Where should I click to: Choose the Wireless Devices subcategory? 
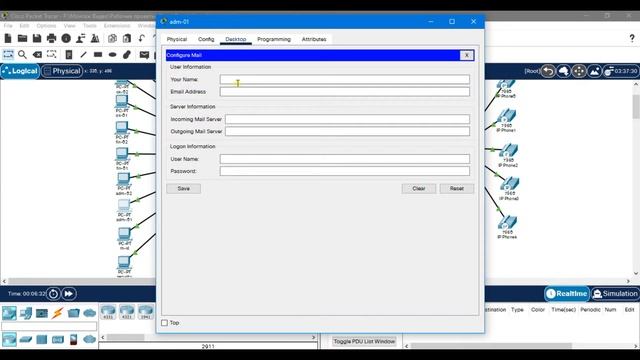[58, 339]
